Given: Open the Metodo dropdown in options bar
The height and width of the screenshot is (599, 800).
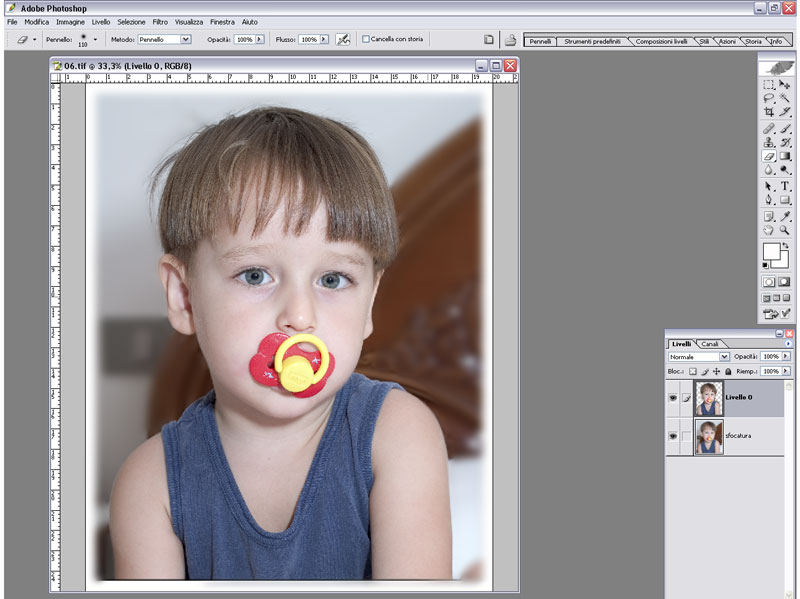Looking at the screenshot, I should (x=185, y=40).
